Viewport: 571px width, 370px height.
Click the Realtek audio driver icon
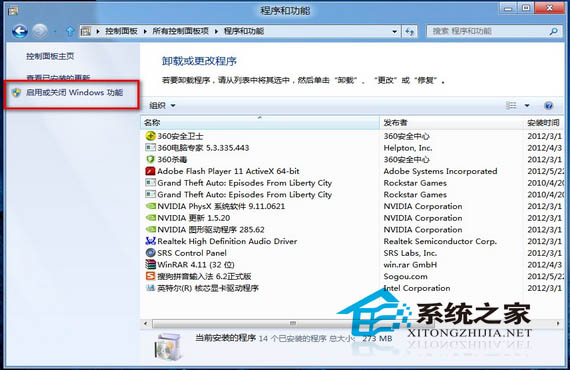(x=150, y=241)
